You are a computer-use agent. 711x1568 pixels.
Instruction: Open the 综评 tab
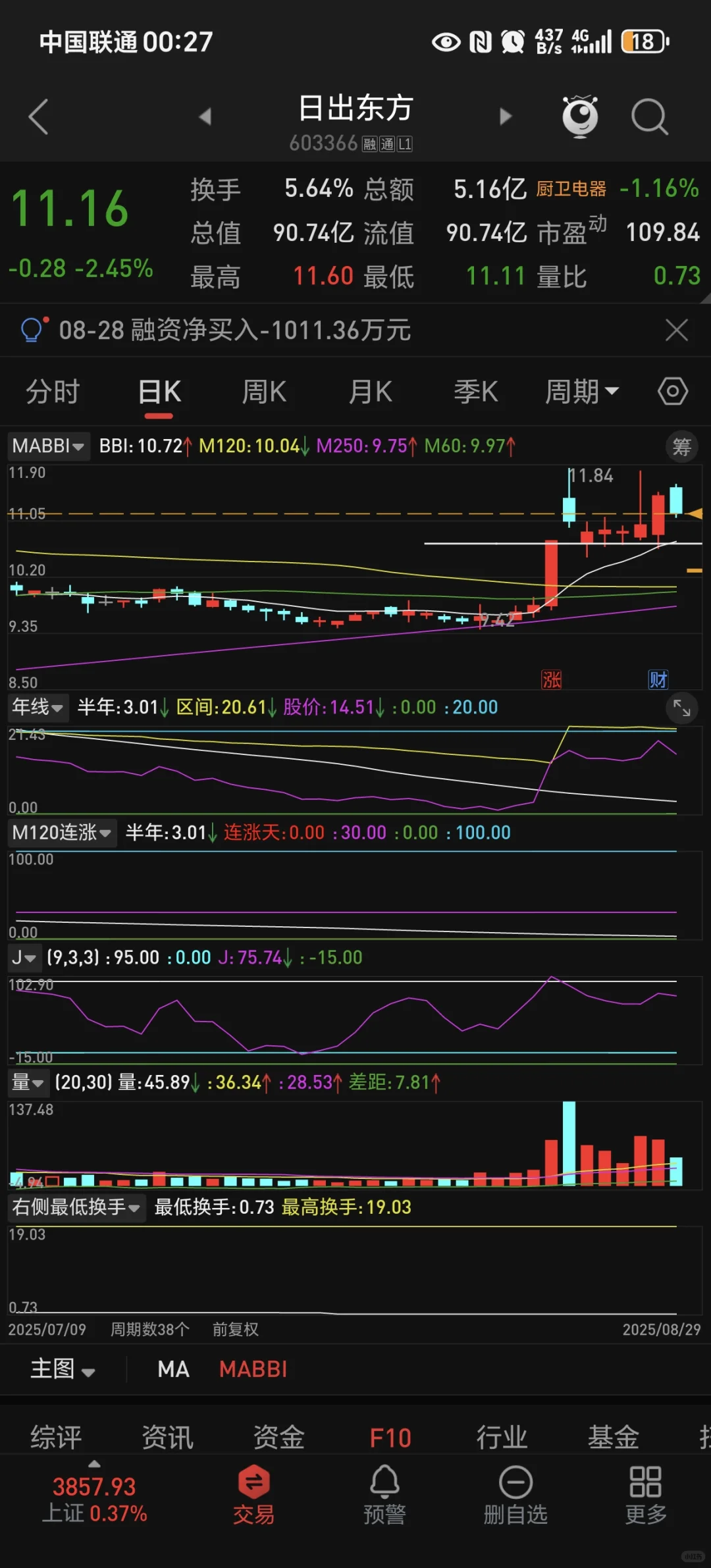pos(56,1438)
